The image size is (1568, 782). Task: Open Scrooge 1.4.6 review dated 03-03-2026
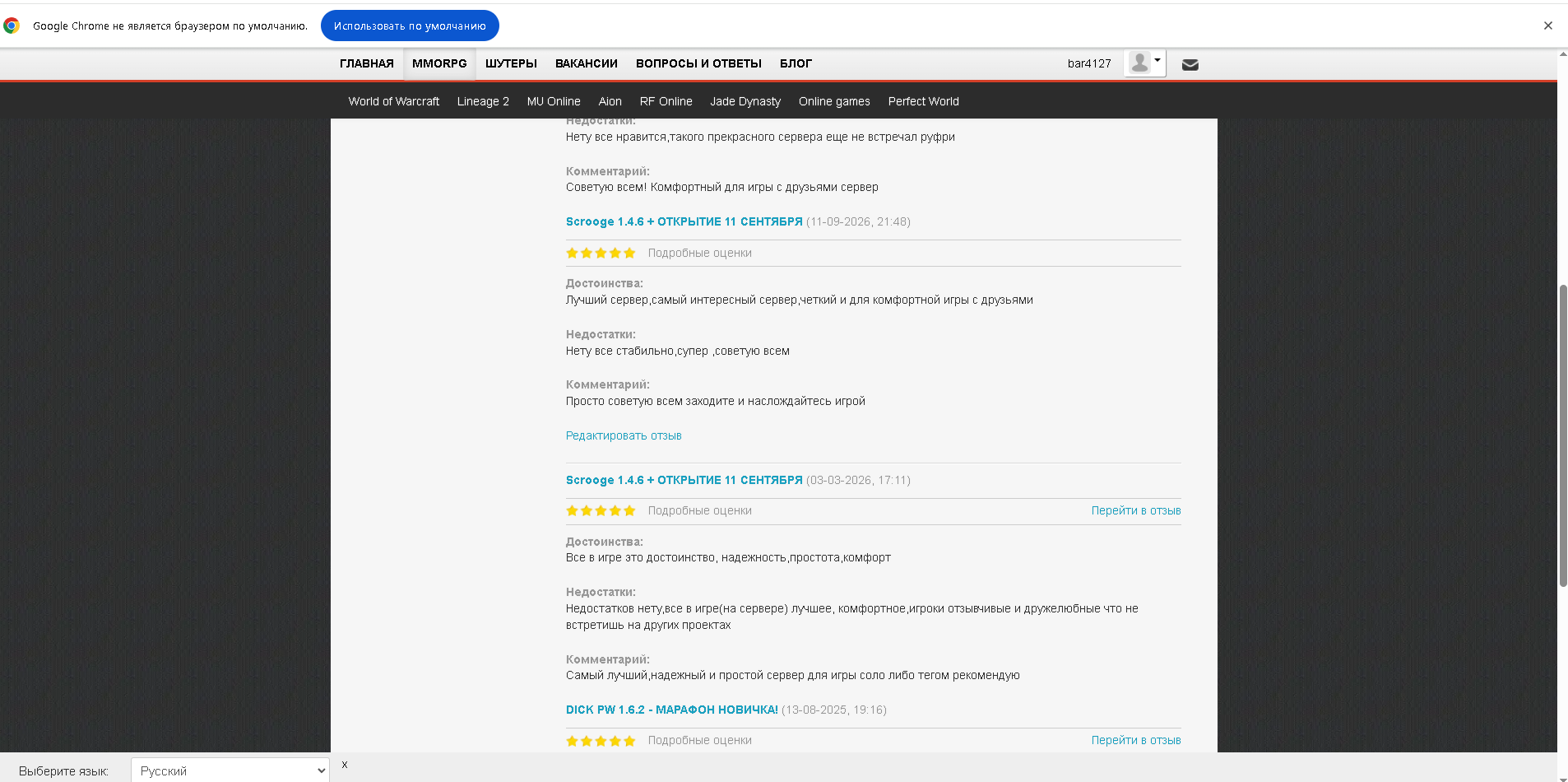coord(684,480)
